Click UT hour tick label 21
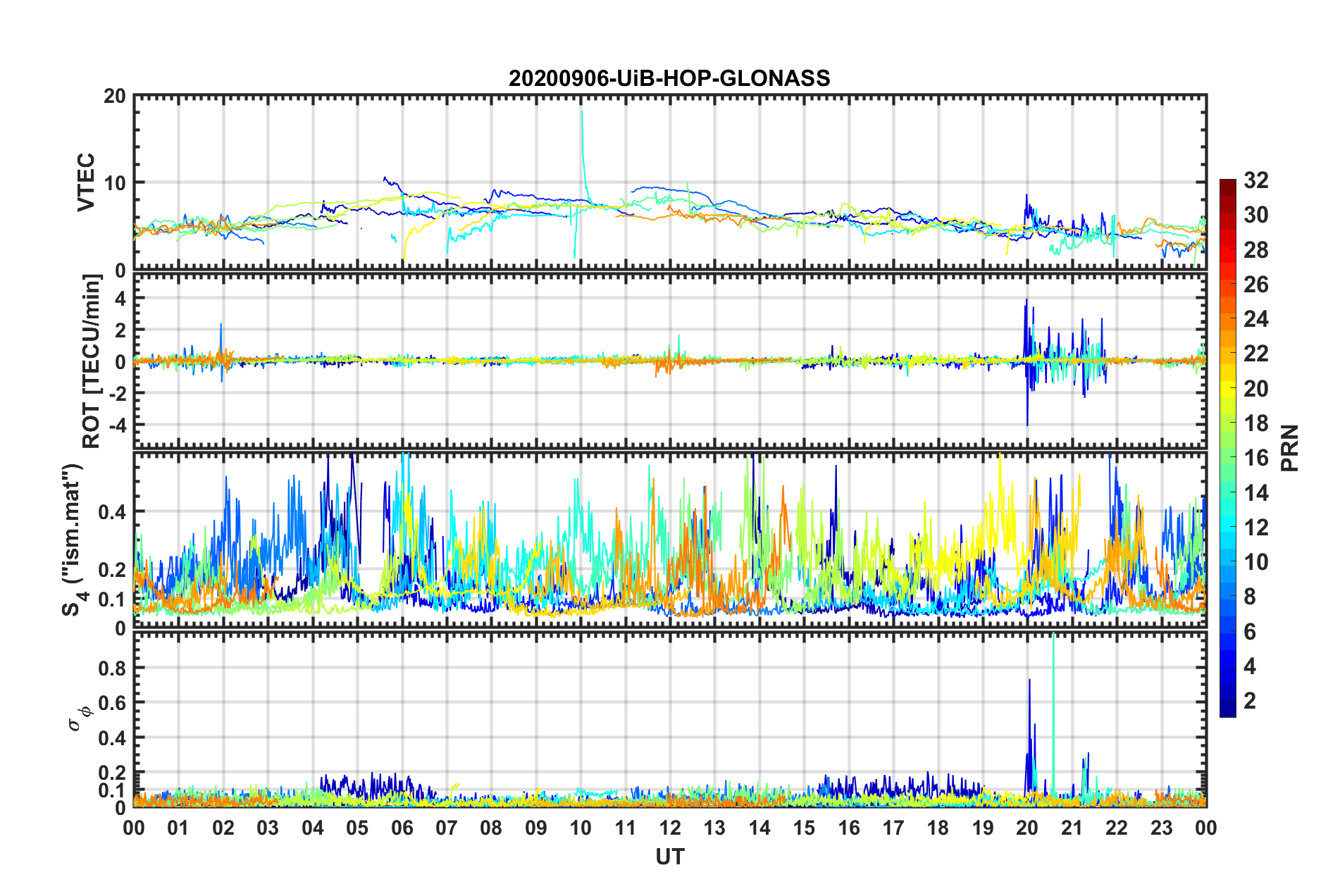 [x=1072, y=828]
